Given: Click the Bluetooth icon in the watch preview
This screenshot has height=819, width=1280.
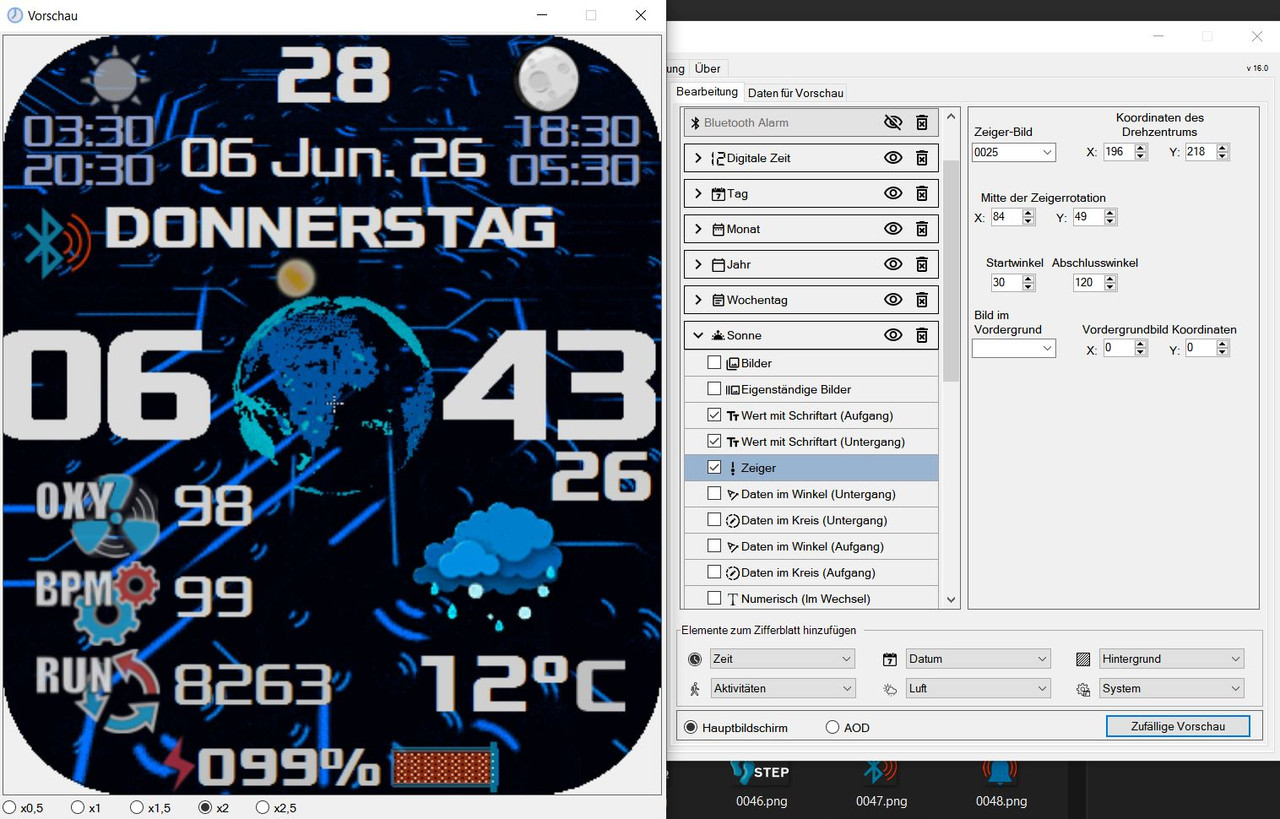Looking at the screenshot, I should [59, 244].
